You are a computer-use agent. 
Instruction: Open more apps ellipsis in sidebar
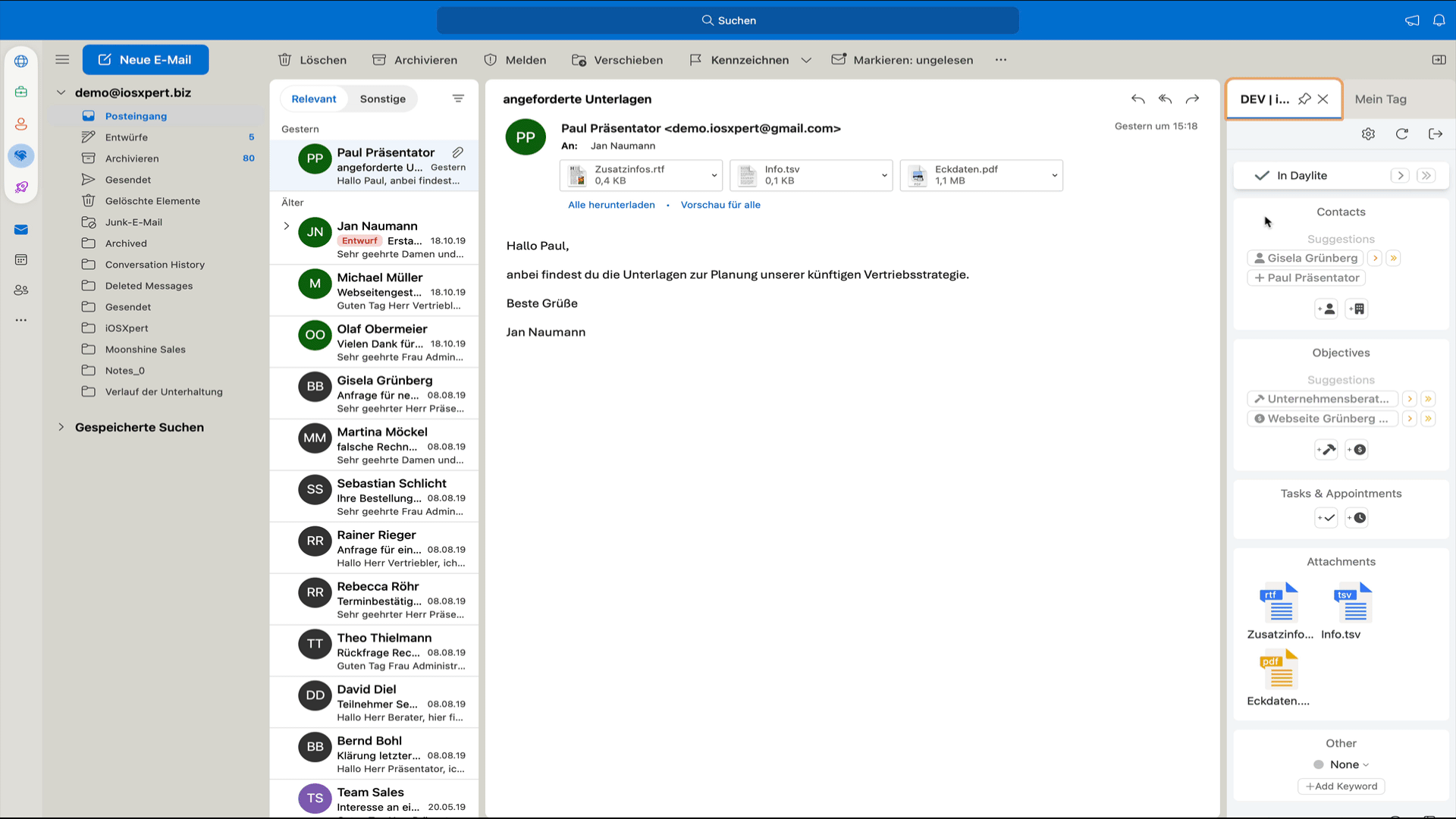(x=21, y=320)
